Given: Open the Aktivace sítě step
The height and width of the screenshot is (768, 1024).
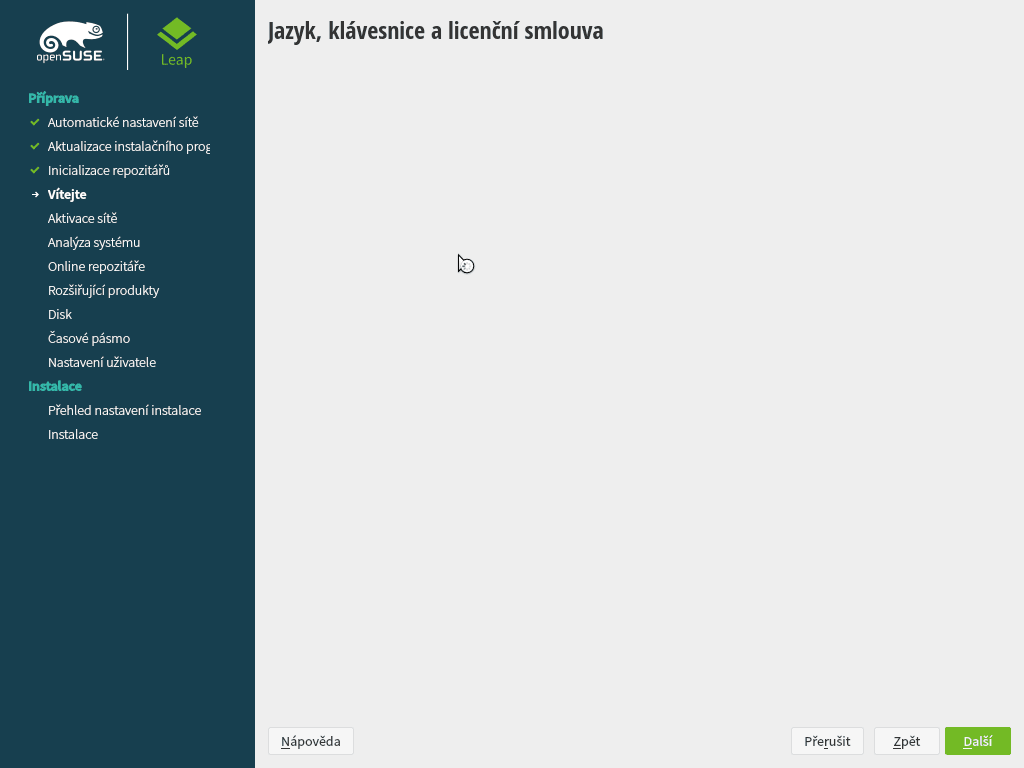Looking at the screenshot, I should click(x=83, y=218).
